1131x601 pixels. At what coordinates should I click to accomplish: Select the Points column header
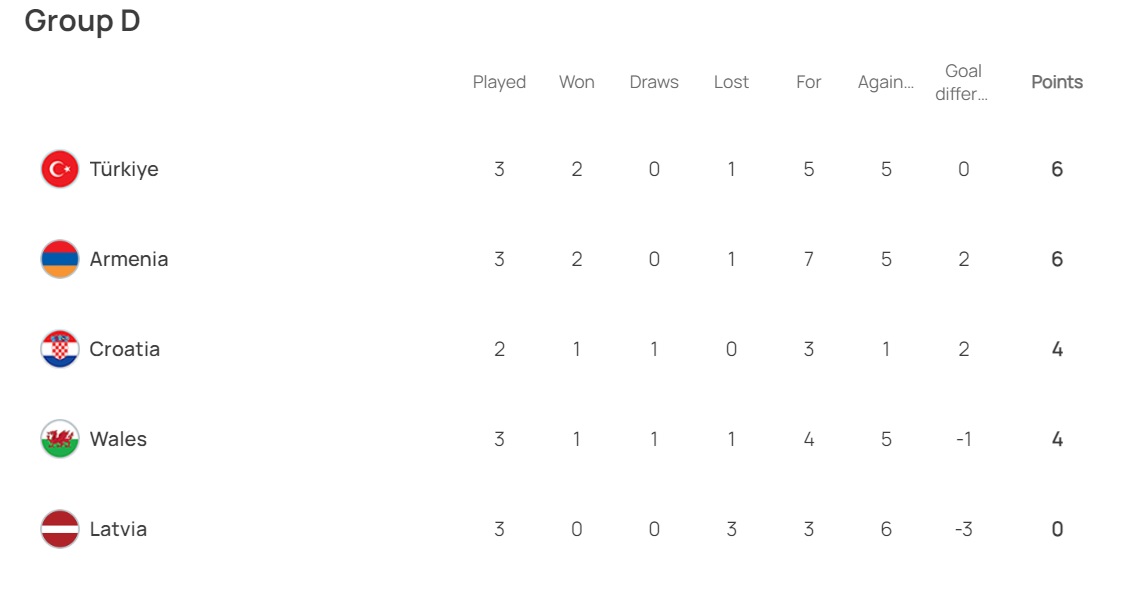[x=1057, y=82]
